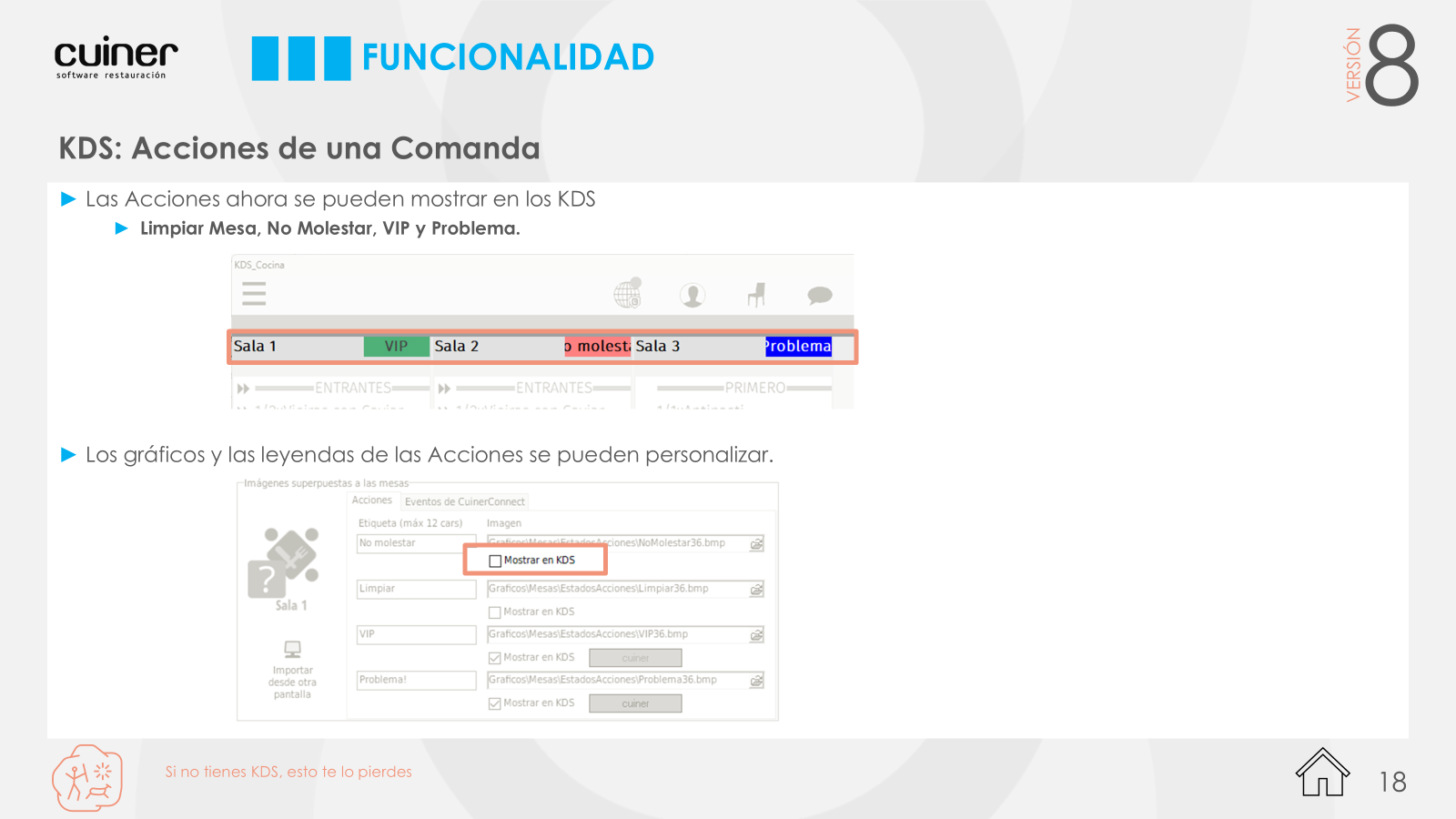Click the cuiner logo
Screen dimensions: 1456x819
(x=116, y=57)
